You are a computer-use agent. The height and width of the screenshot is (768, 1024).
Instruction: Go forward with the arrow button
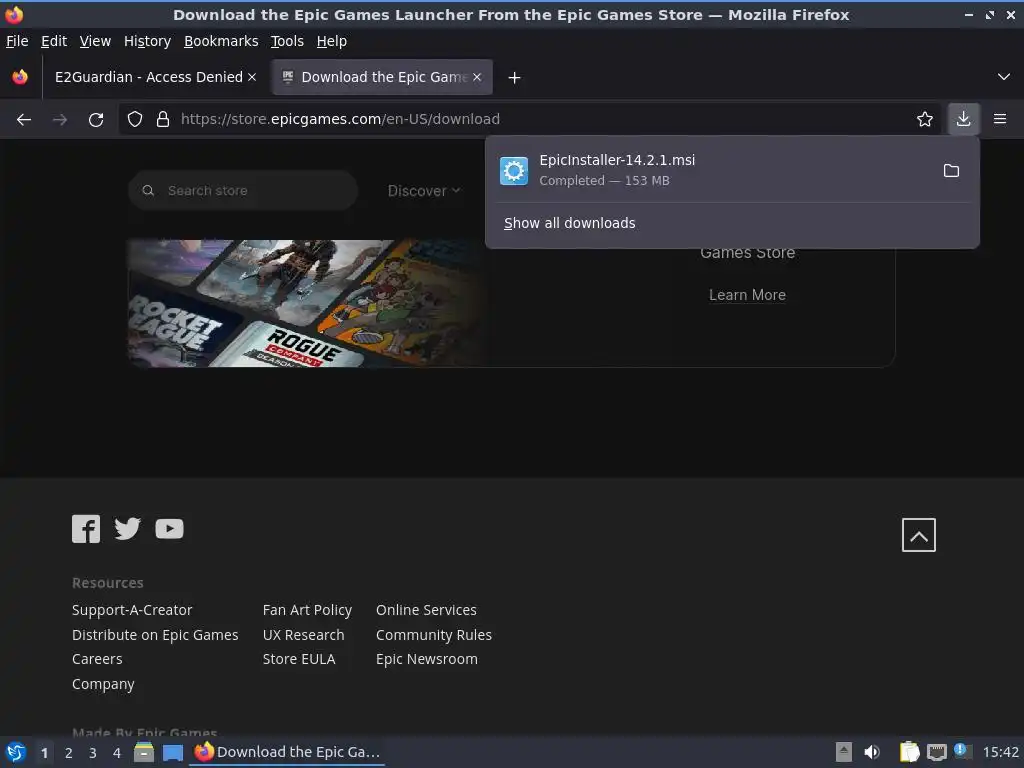(60, 120)
